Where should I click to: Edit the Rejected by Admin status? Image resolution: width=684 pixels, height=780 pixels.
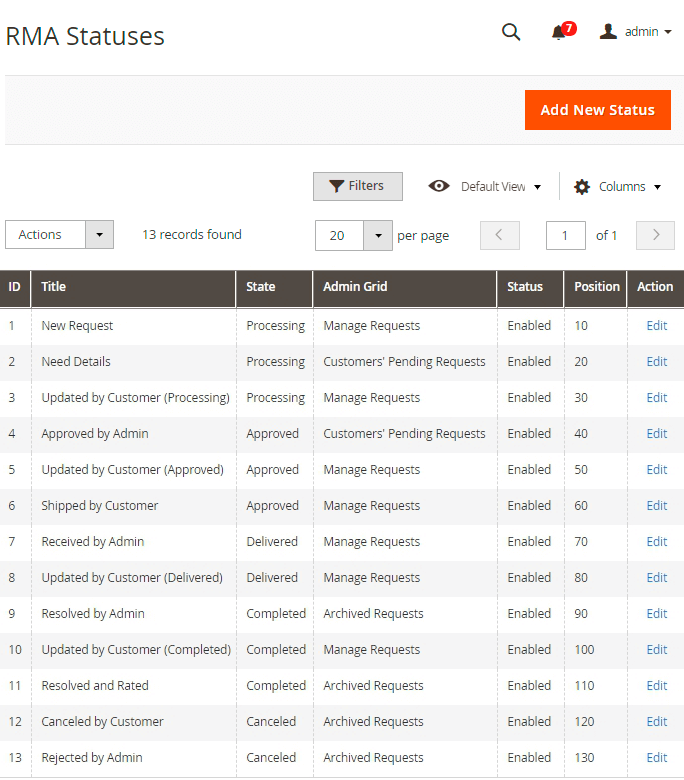click(656, 758)
